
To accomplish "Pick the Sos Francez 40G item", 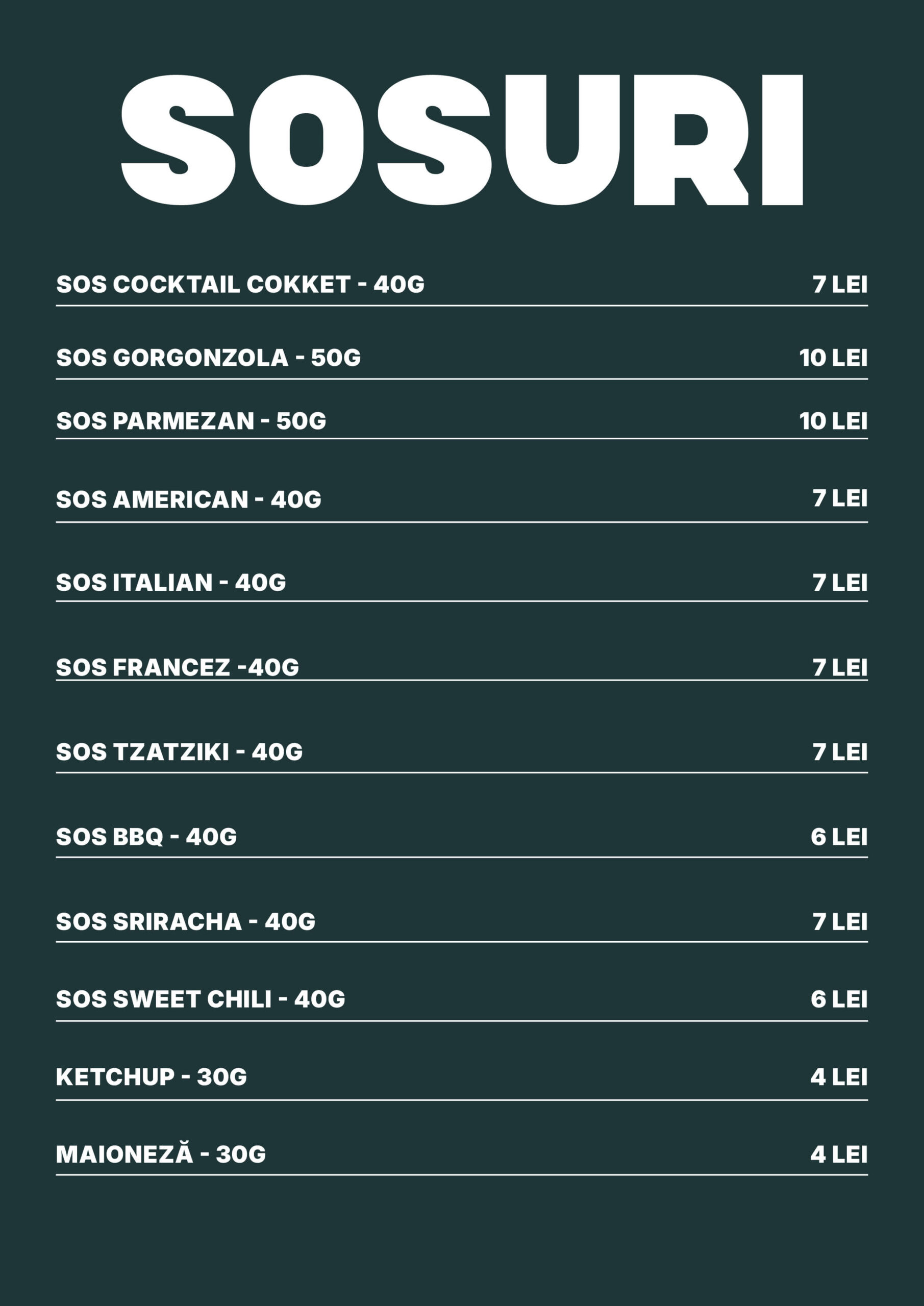I will click(177, 667).
